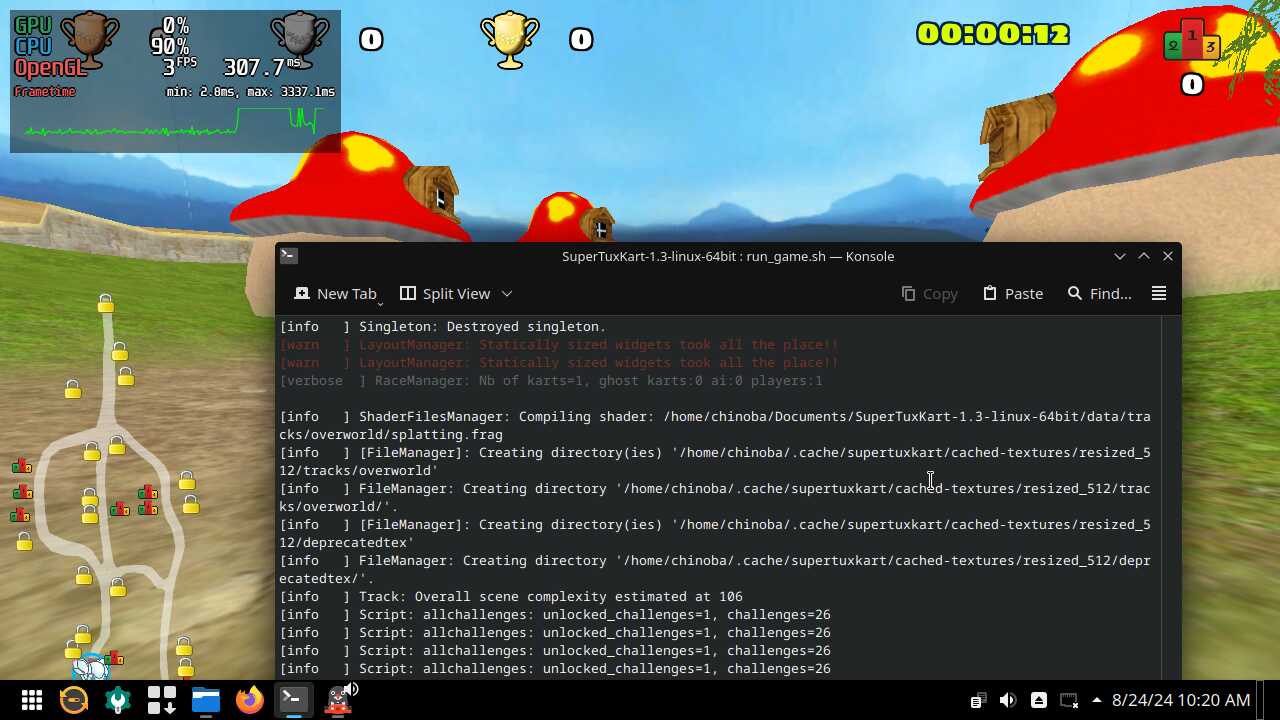Viewport: 1280px width, 720px height.
Task: Click the 'Overall scene complexity estimated at 106' line
Action: [x=511, y=597]
